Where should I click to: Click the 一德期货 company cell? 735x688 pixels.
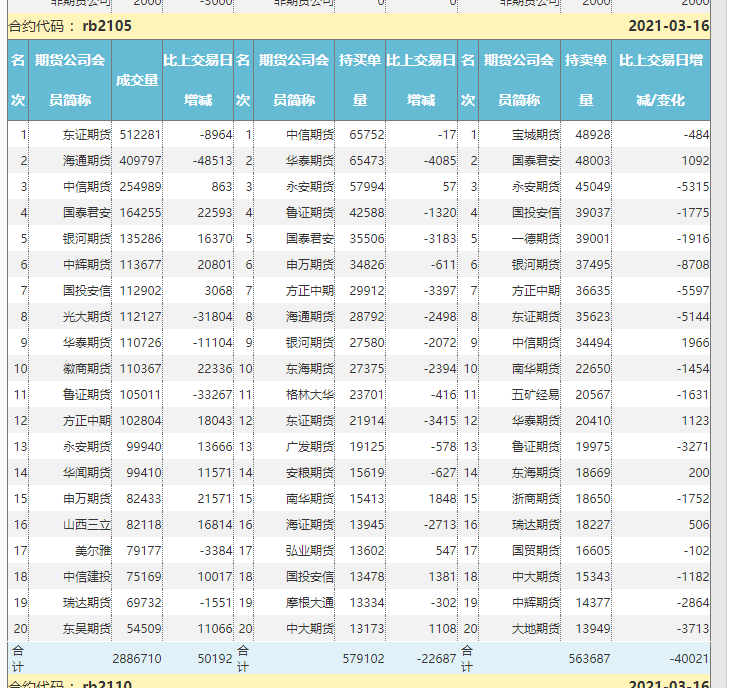[x=536, y=238]
